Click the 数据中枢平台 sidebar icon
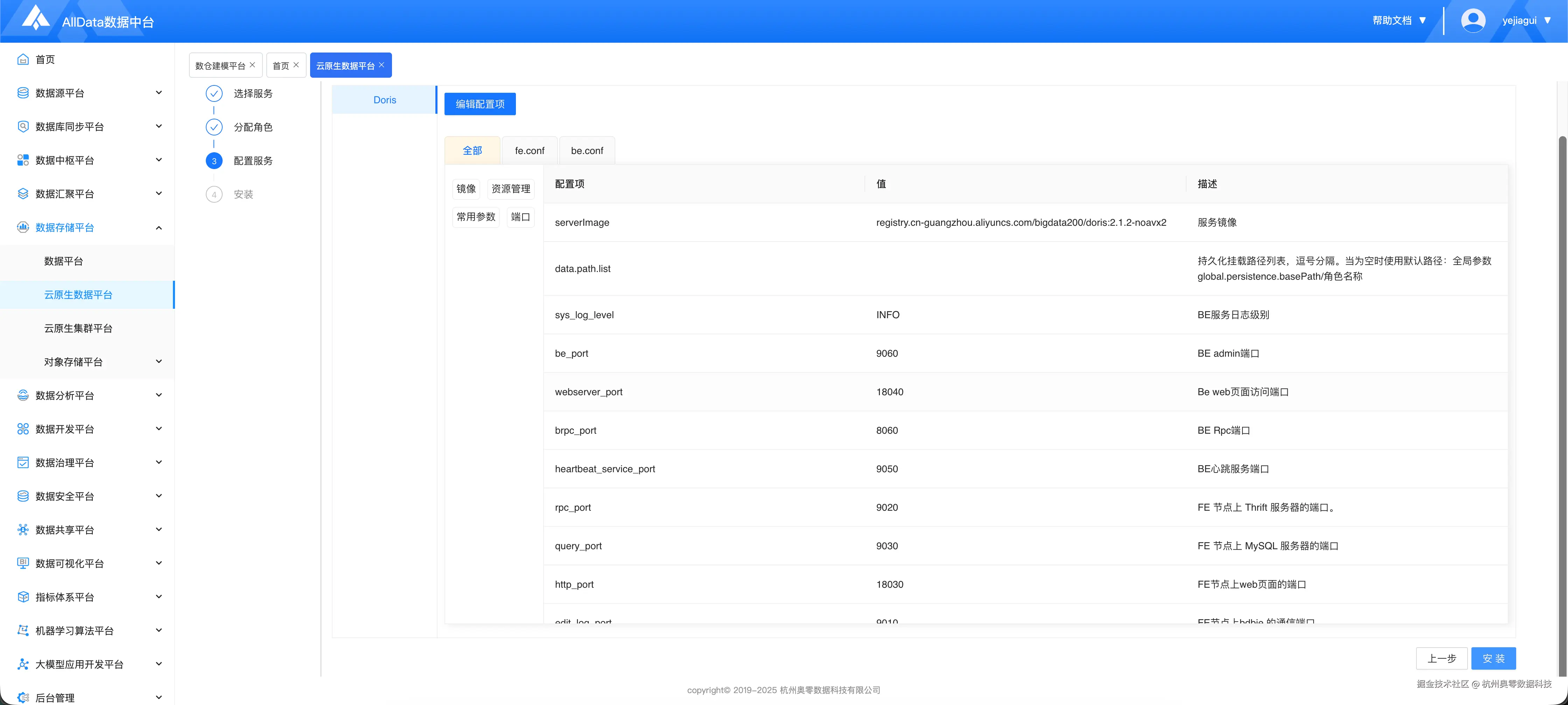This screenshot has height=705, width=1568. [23, 160]
